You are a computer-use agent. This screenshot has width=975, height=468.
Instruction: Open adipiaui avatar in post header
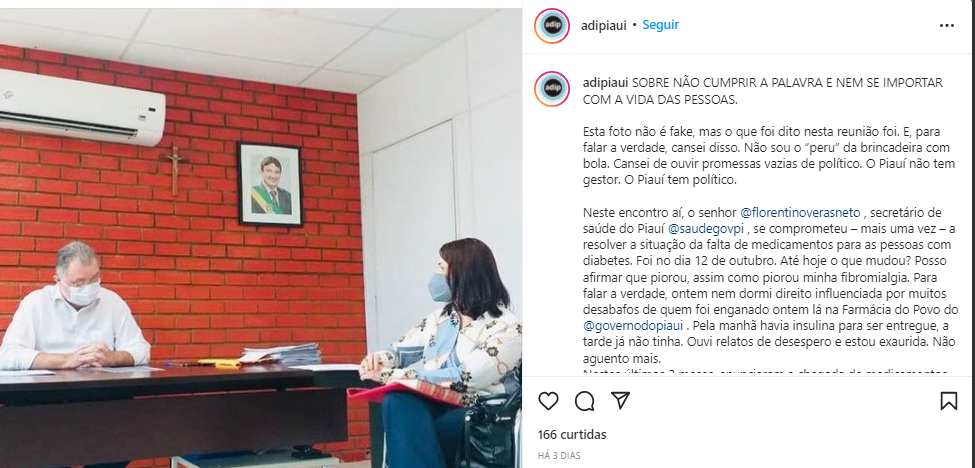(552, 25)
